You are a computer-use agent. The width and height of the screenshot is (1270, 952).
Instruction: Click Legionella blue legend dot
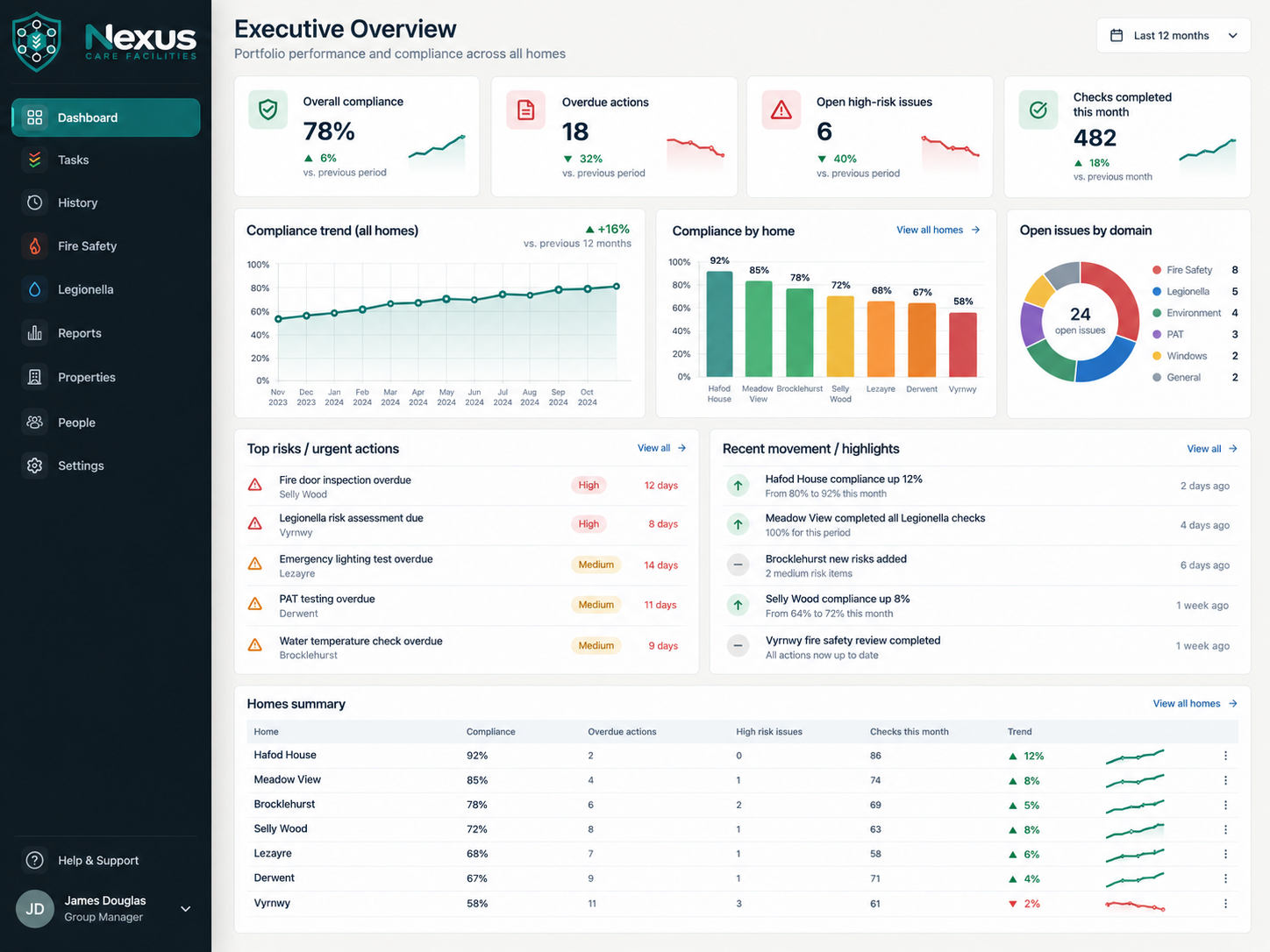point(1157,292)
